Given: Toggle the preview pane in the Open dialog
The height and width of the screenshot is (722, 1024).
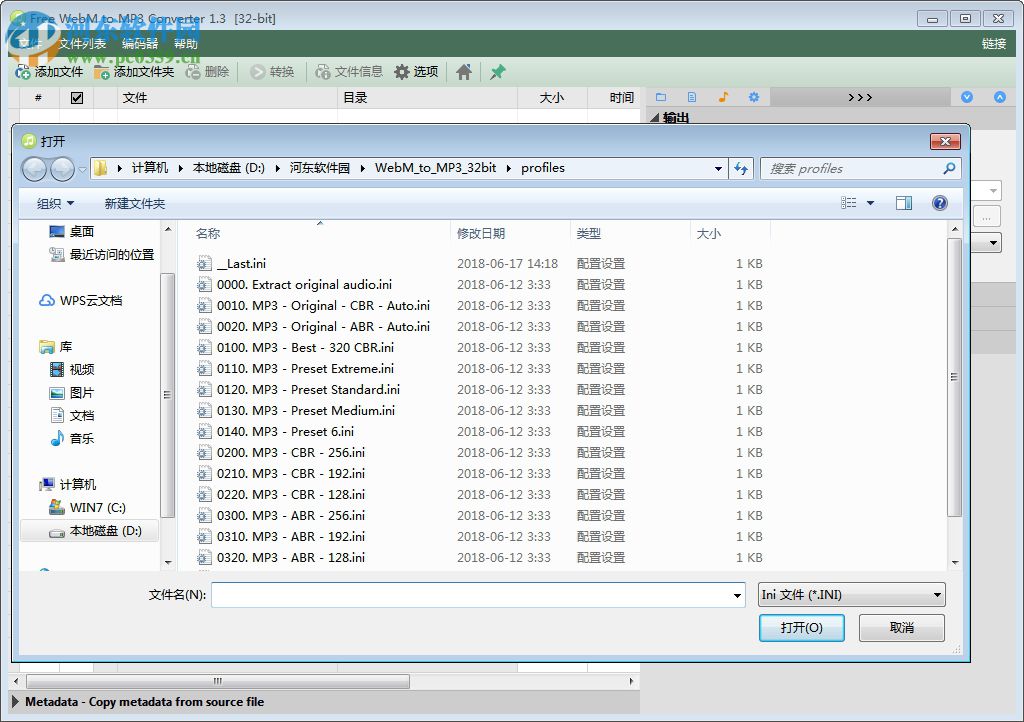Looking at the screenshot, I should point(904,203).
